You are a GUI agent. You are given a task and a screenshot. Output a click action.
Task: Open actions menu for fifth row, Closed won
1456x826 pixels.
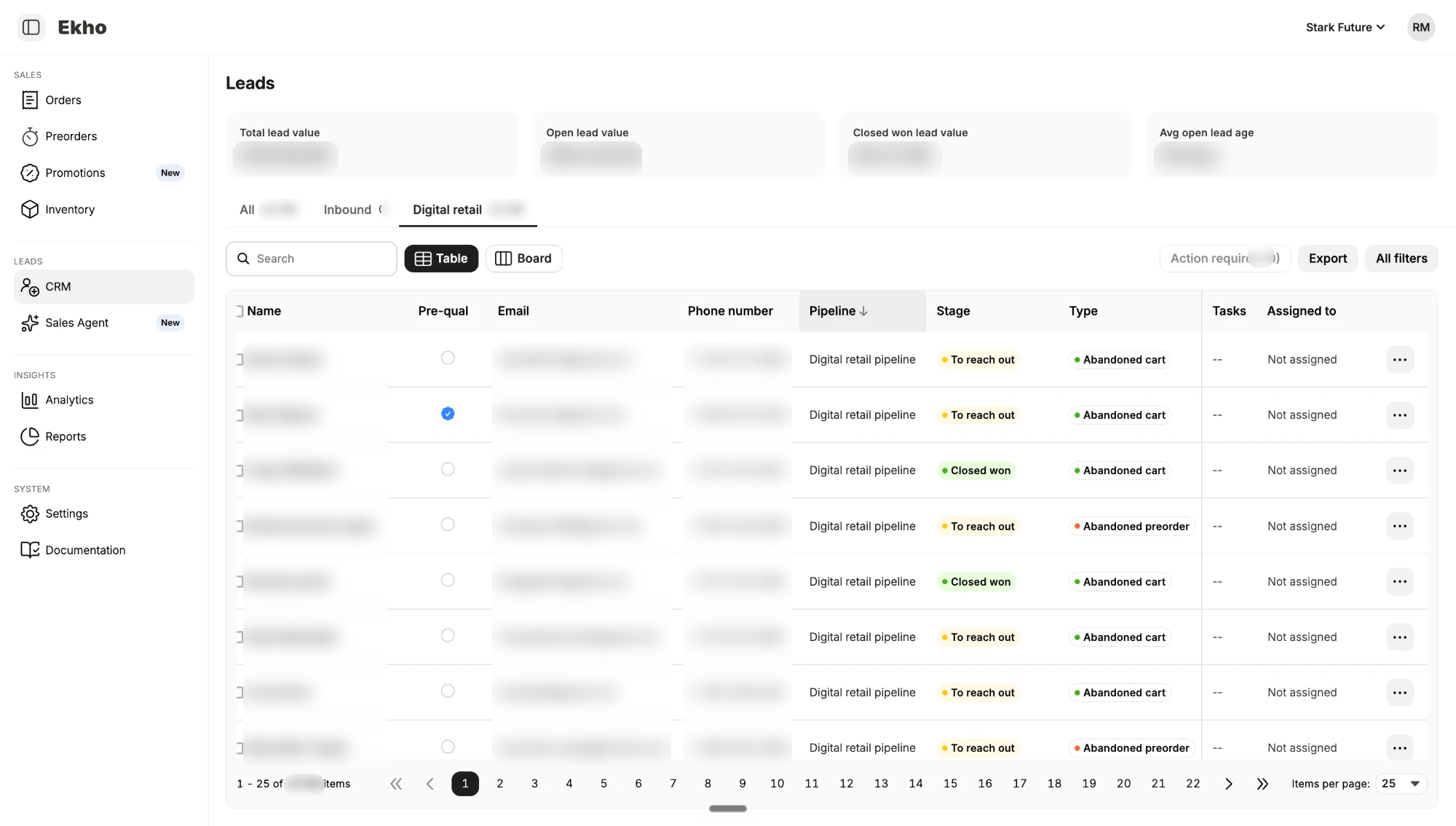1399,581
